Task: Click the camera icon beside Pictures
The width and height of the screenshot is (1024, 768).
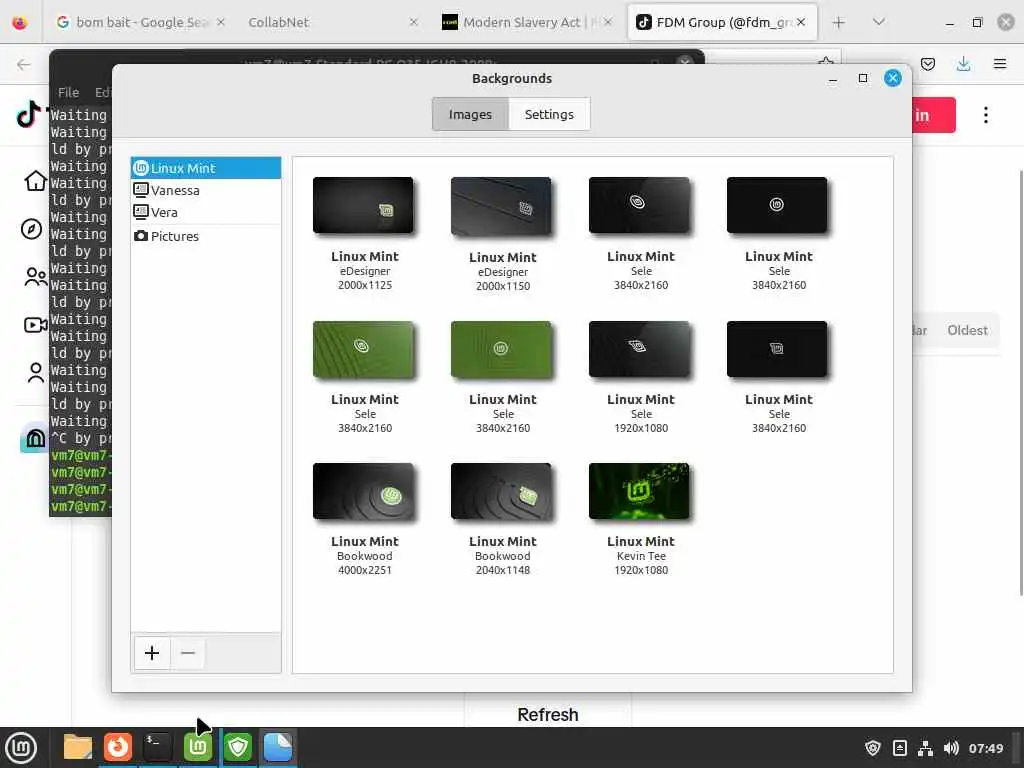Action: (140, 236)
